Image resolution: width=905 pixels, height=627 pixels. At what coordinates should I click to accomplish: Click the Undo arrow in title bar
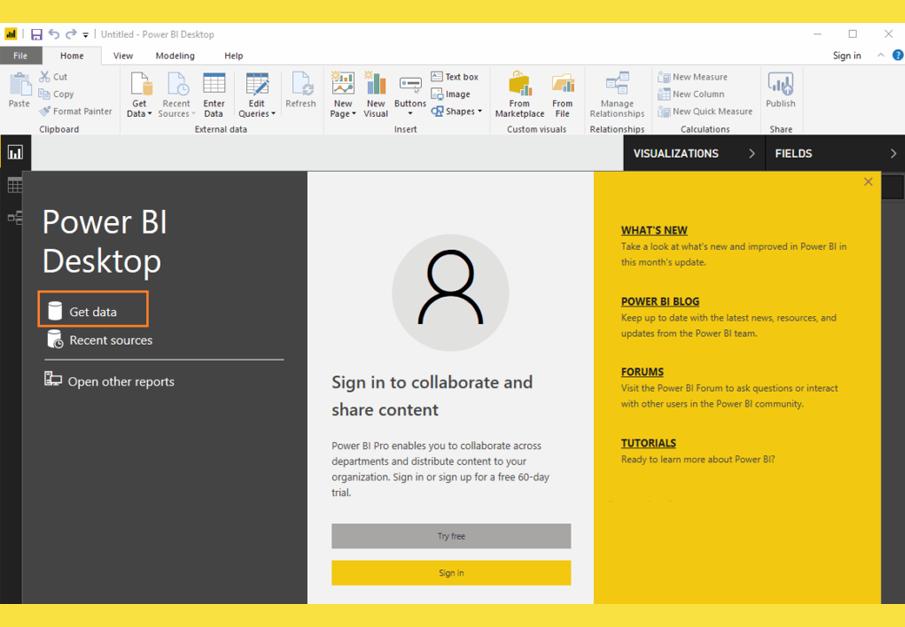(x=54, y=34)
